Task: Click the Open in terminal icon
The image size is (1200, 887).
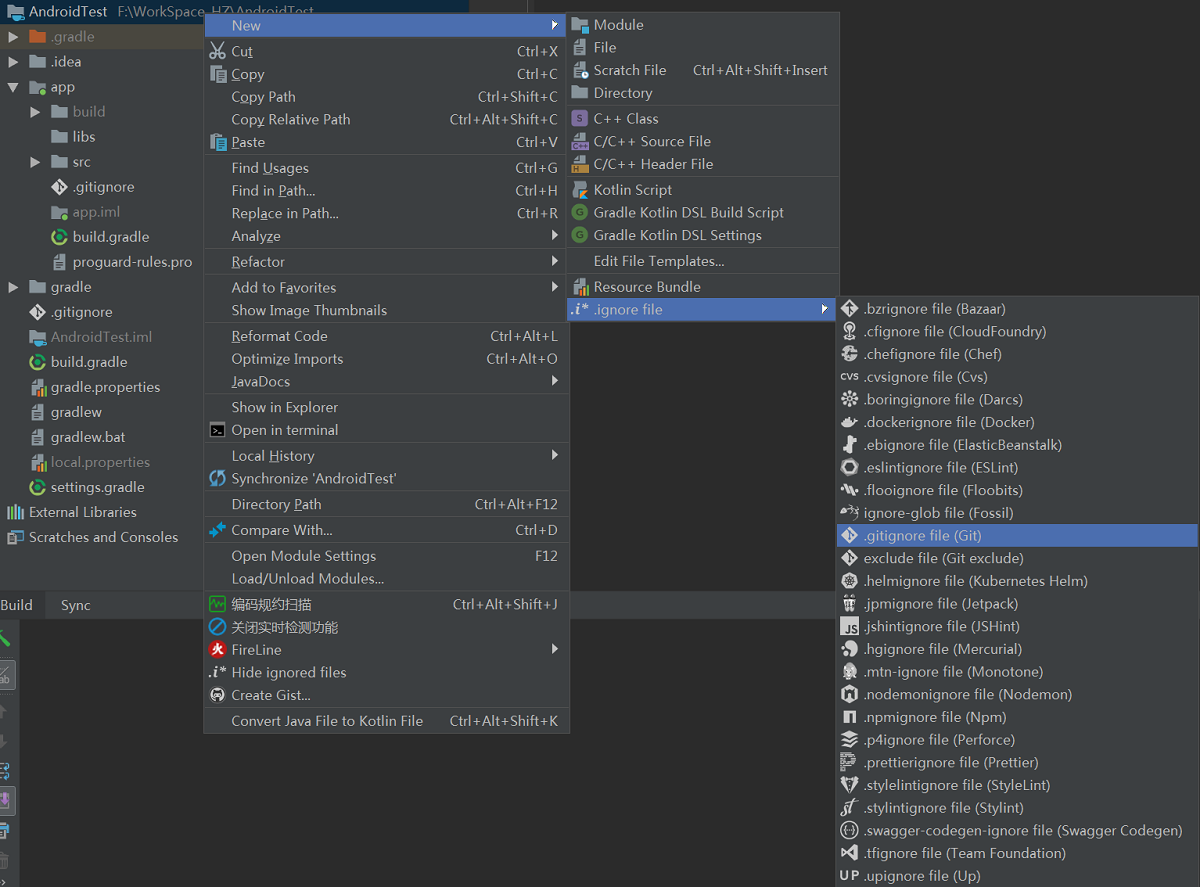Action: tap(217, 430)
